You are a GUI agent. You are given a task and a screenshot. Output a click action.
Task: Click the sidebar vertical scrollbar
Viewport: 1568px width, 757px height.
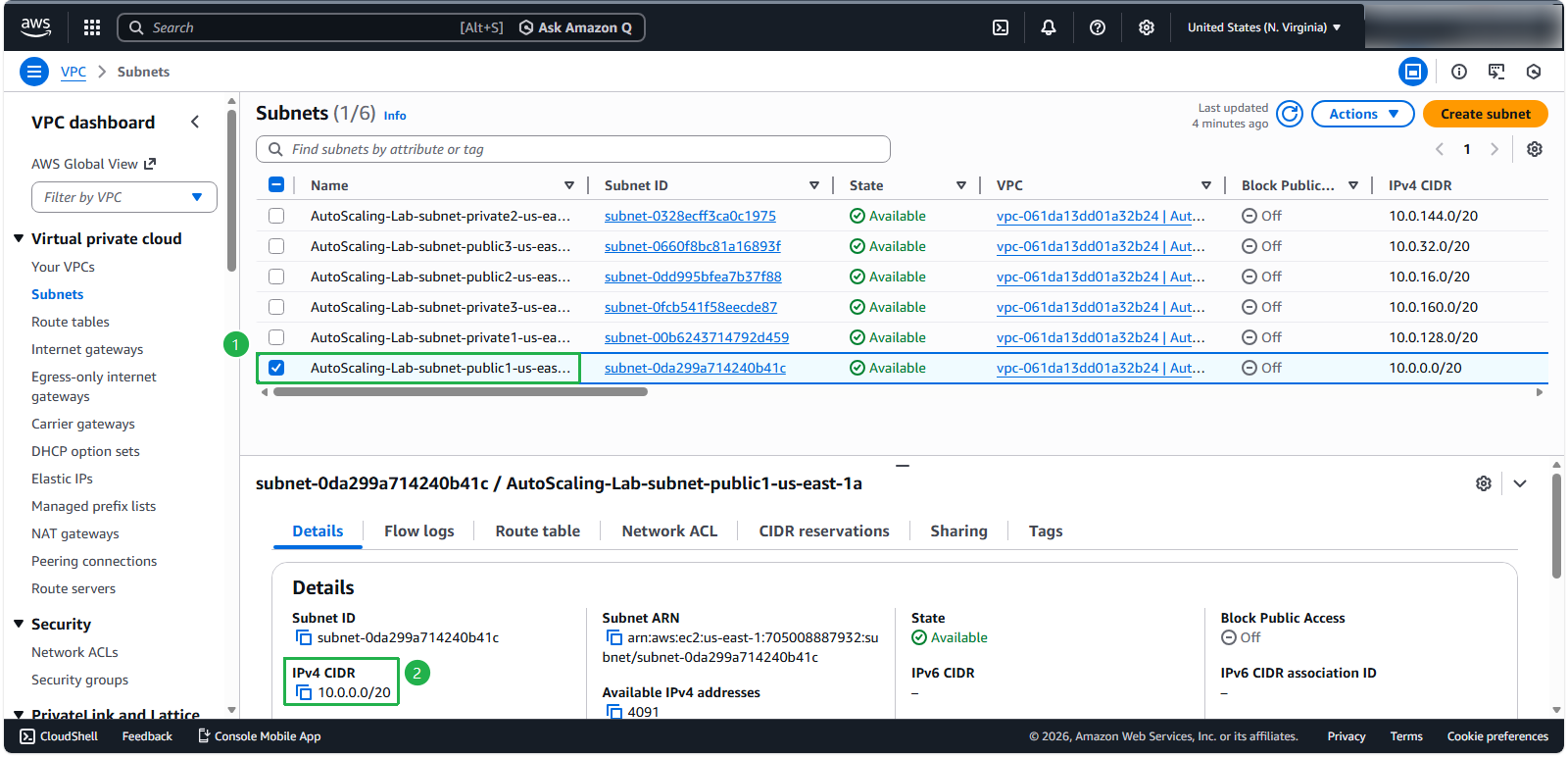click(231, 191)
